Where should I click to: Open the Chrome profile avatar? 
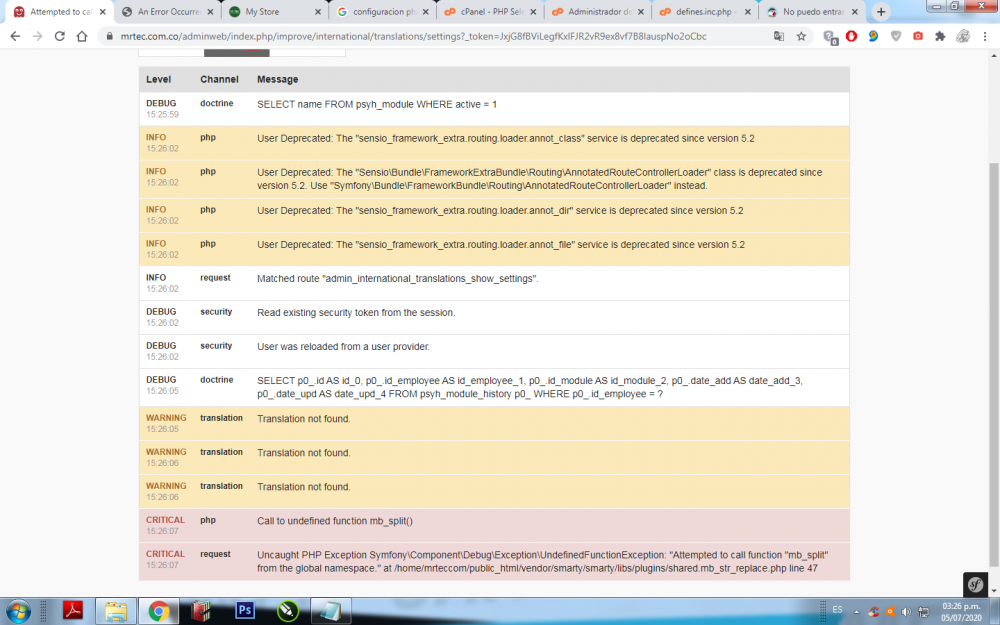point(963,36)
